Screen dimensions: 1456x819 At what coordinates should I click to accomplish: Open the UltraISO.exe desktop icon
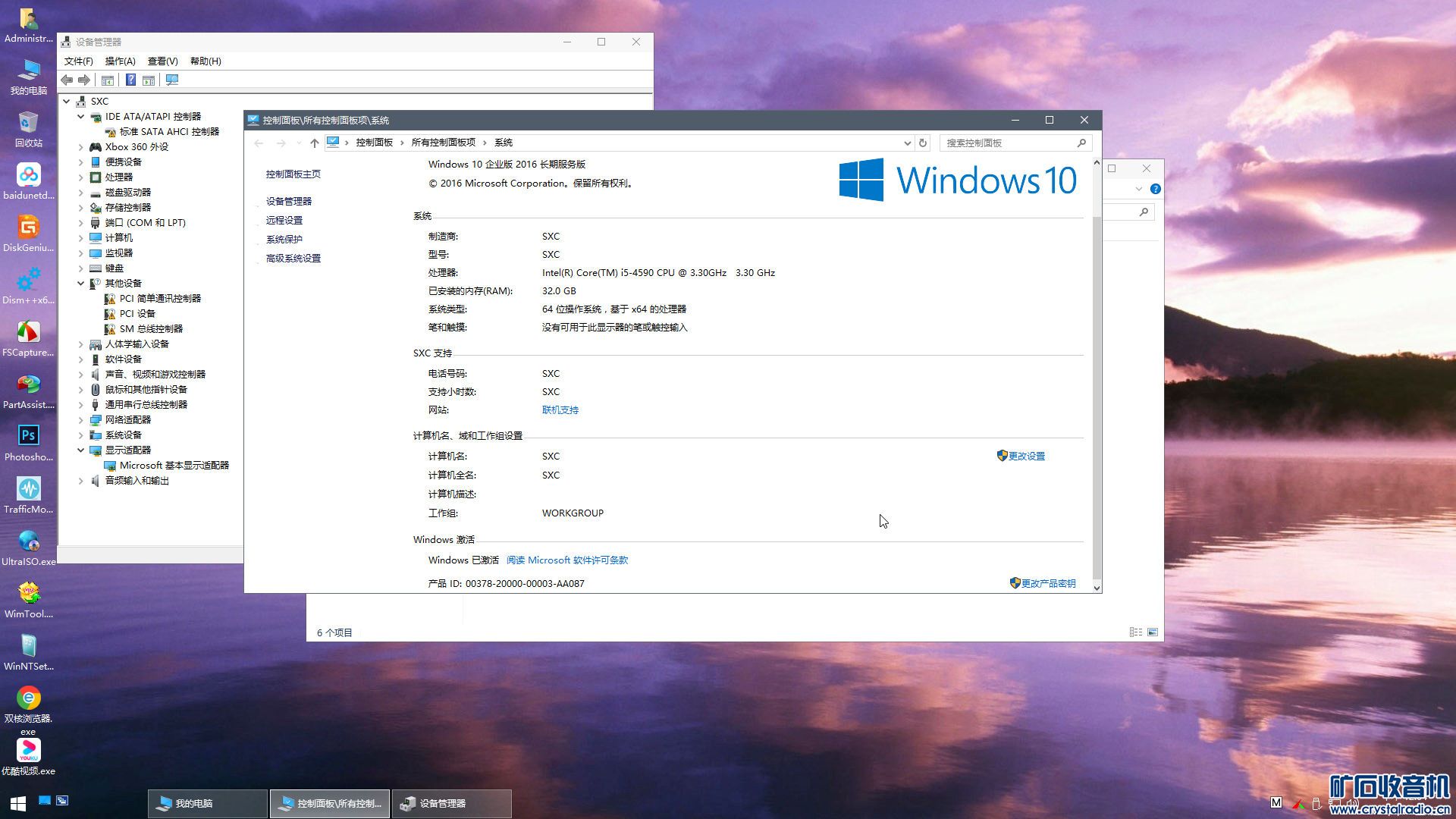point(29,548)
